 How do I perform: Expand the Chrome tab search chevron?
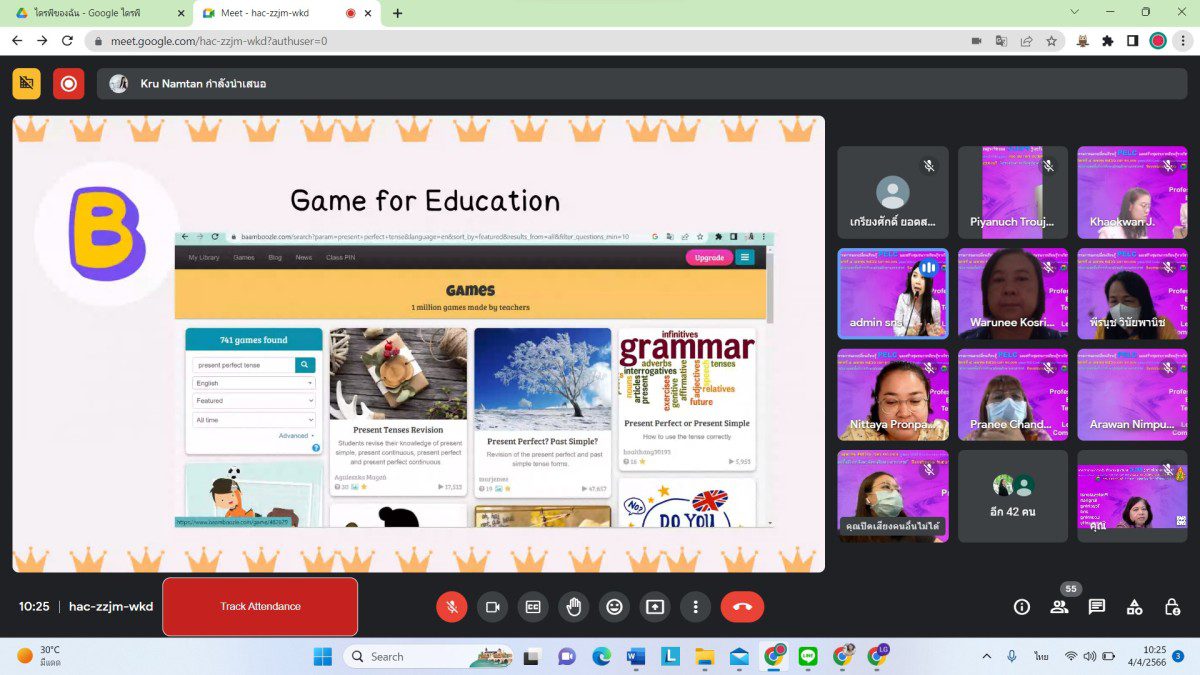[1075, 12]
